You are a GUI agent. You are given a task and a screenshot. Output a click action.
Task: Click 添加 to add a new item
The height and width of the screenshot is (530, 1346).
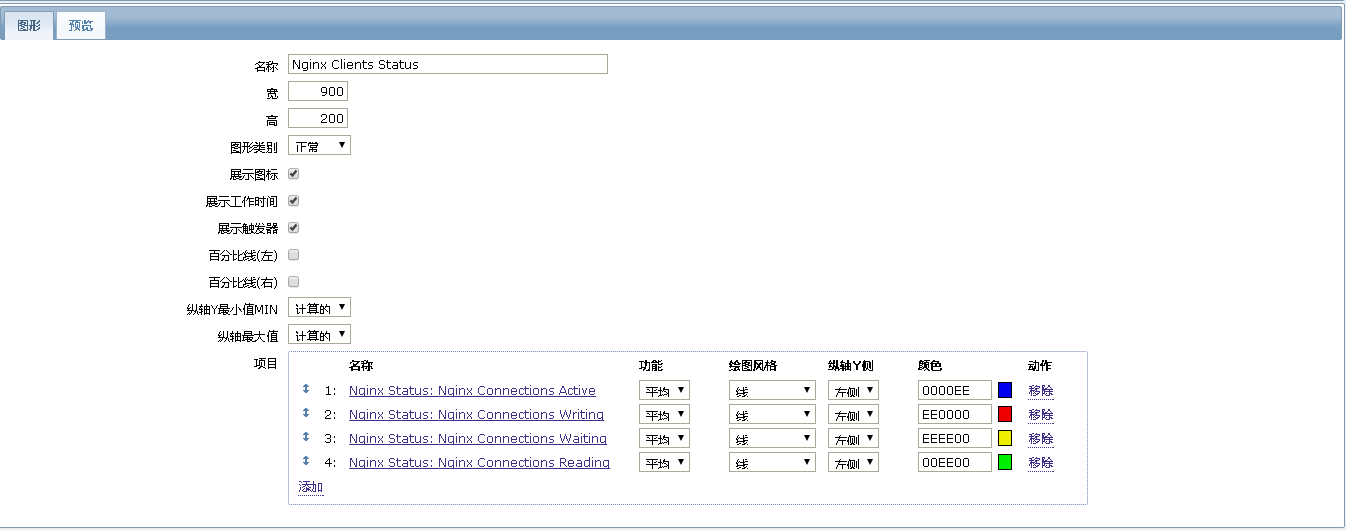311,487
